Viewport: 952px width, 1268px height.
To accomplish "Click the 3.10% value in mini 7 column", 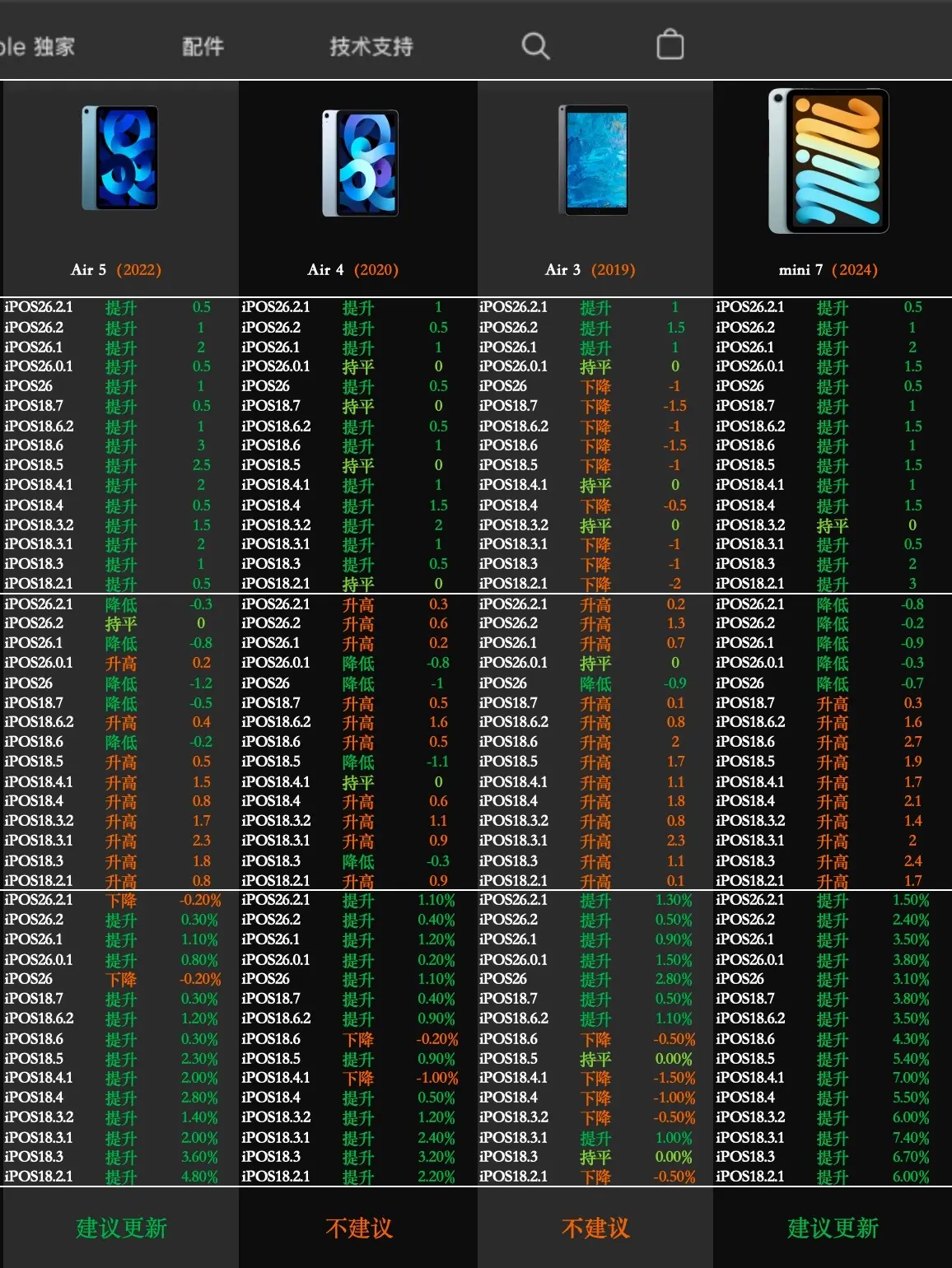I will click(911, 980).
